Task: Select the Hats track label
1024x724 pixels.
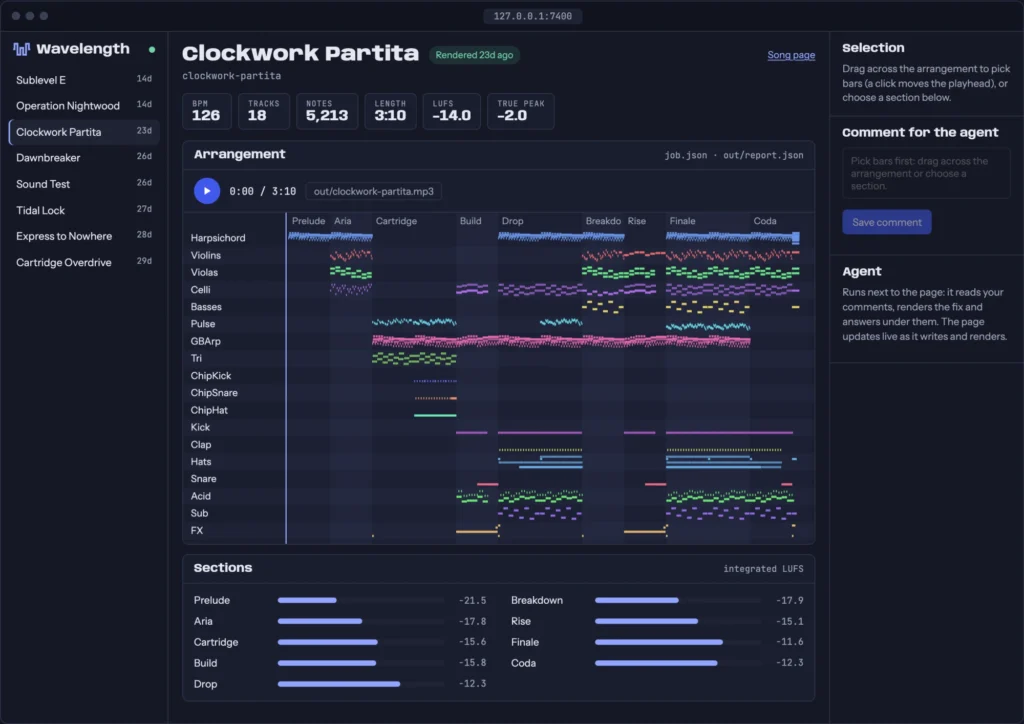Action: (x=200, y=462)
